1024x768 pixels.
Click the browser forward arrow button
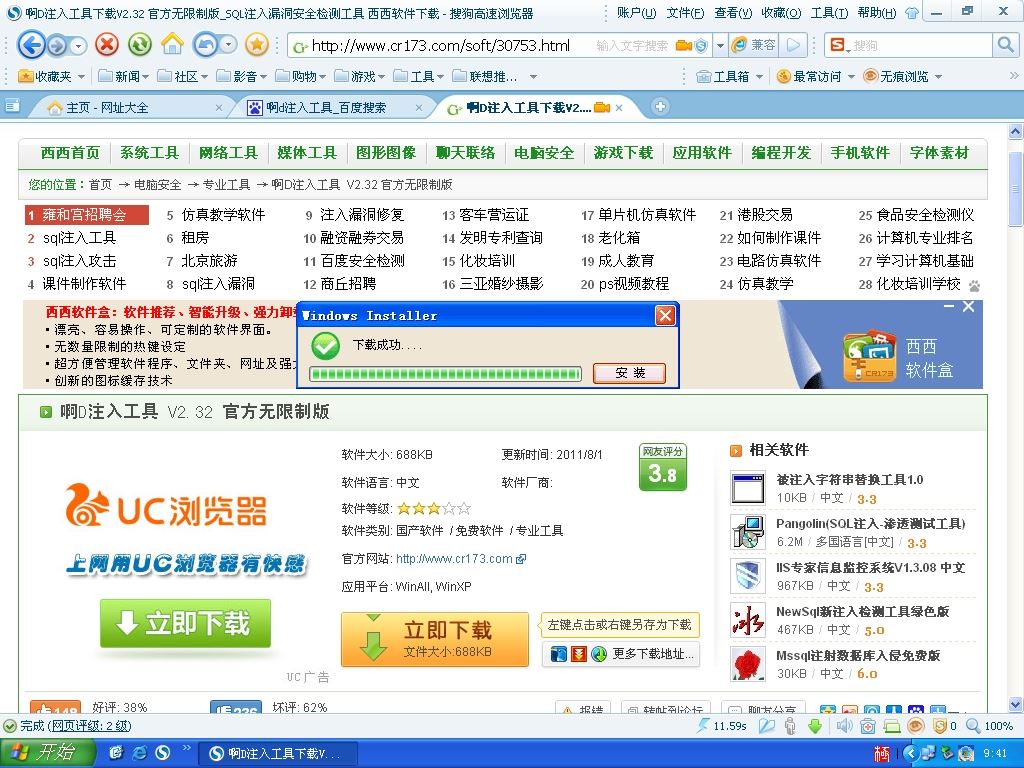[57, 46]
